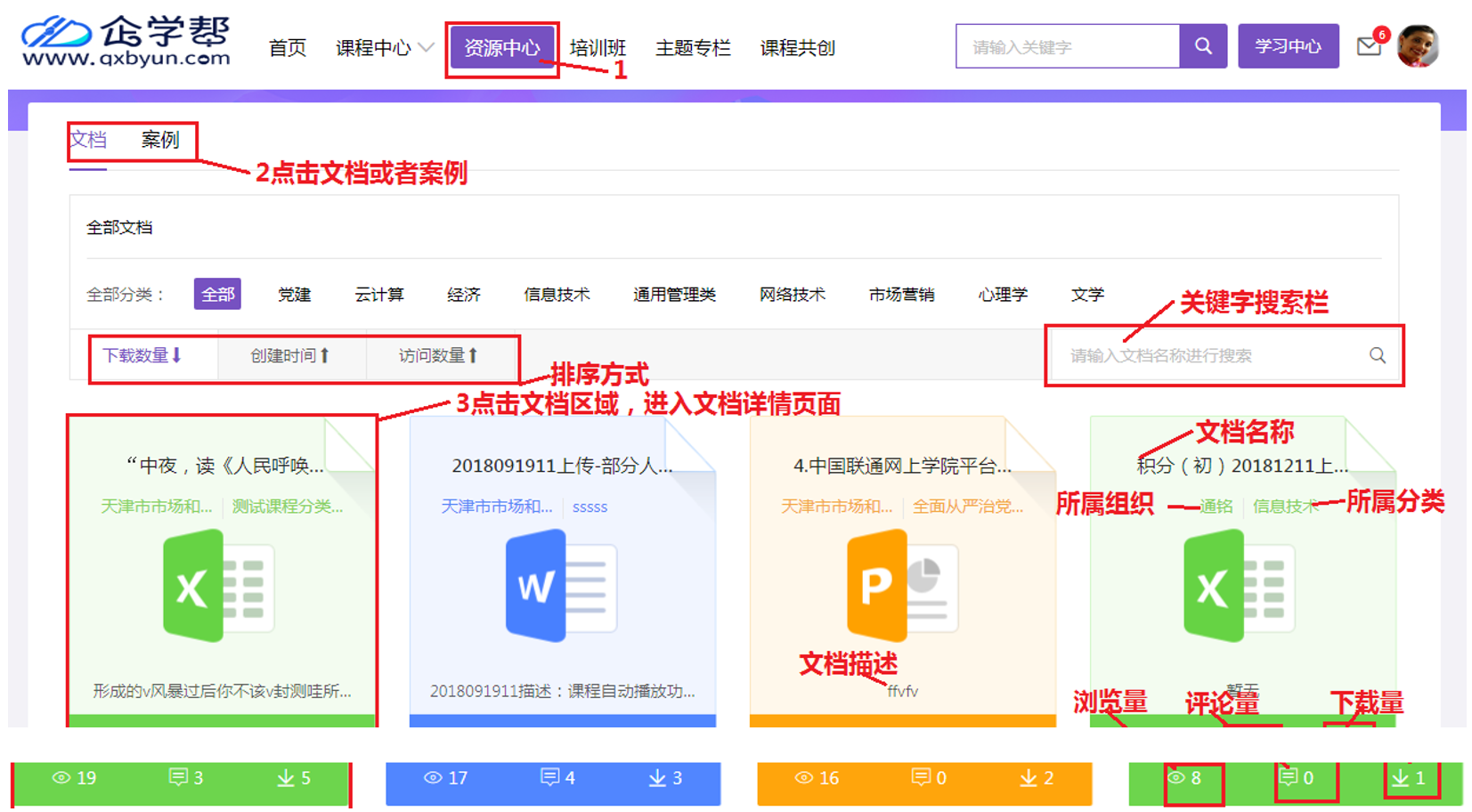The width and height of the screenshot is (1472, 812).
Task: Open the user profile avatar
Action: point(1418,46)
